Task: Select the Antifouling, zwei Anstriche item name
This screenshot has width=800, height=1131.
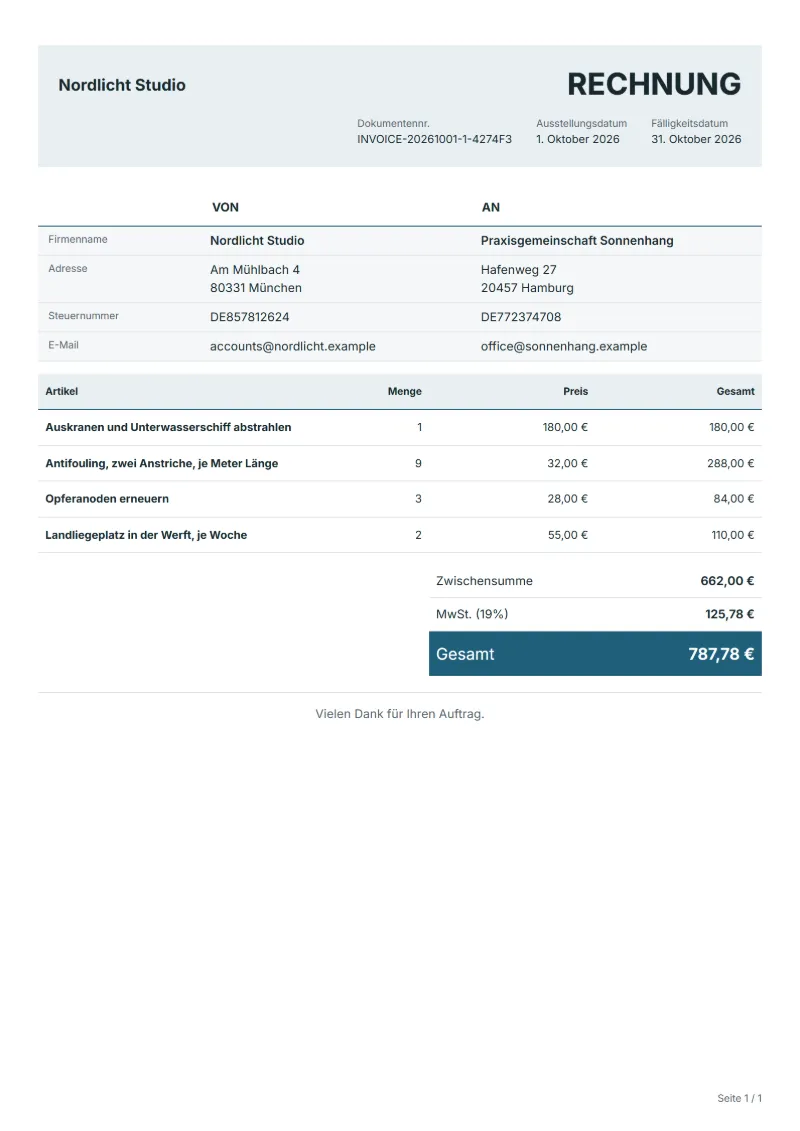Action: coord(162,463)
